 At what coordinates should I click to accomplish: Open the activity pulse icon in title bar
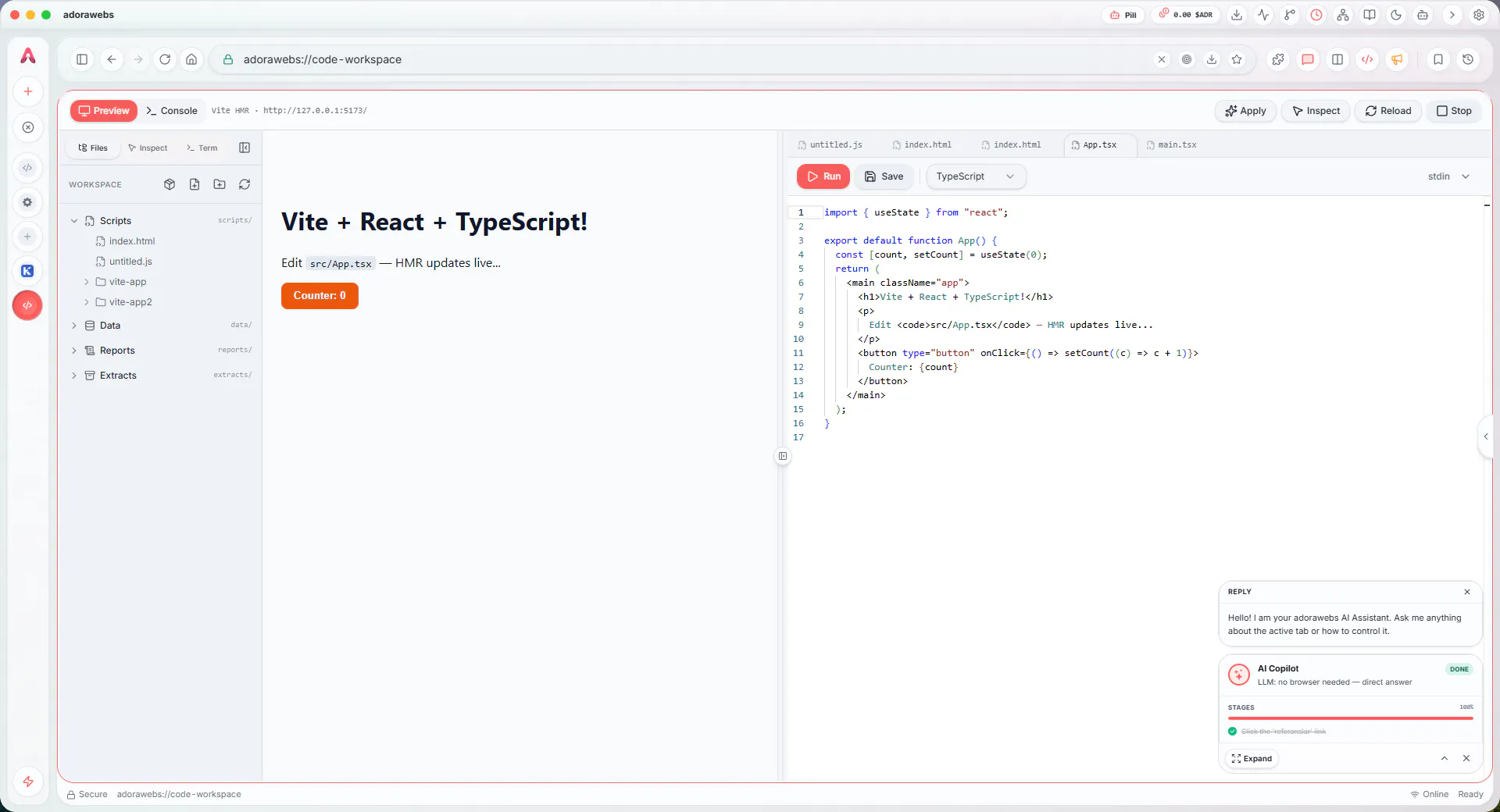(x=1263, y=15)
